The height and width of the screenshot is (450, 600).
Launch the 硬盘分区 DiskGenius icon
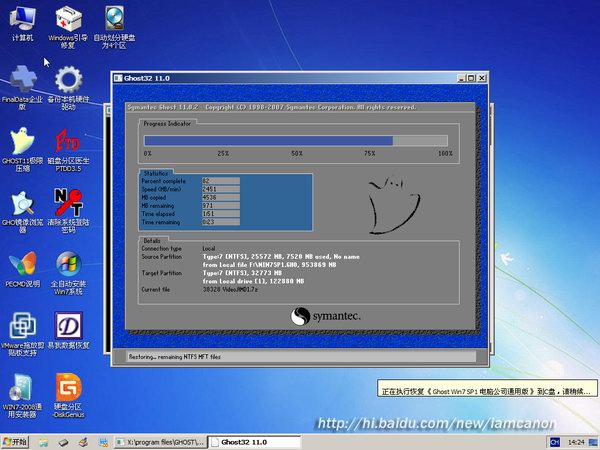[x=68, y=396]
